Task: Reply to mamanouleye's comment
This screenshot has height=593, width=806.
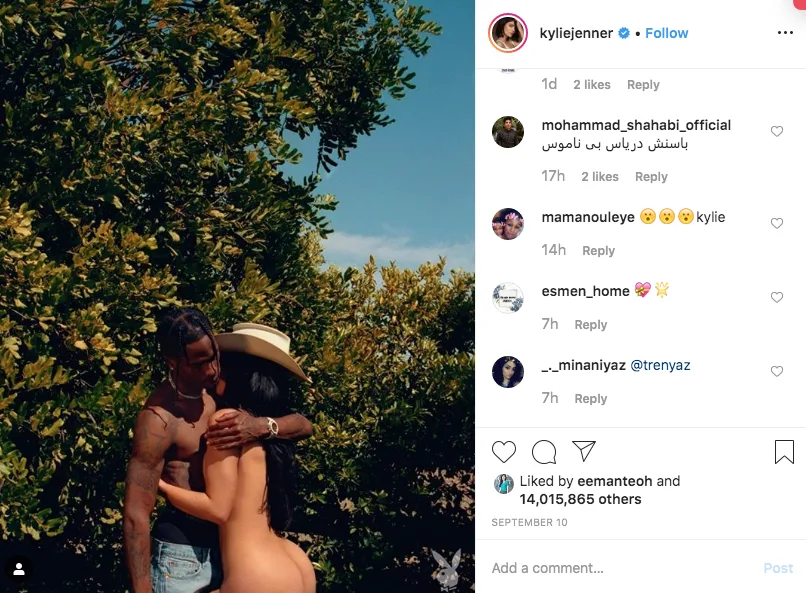Action: (598, 251)
